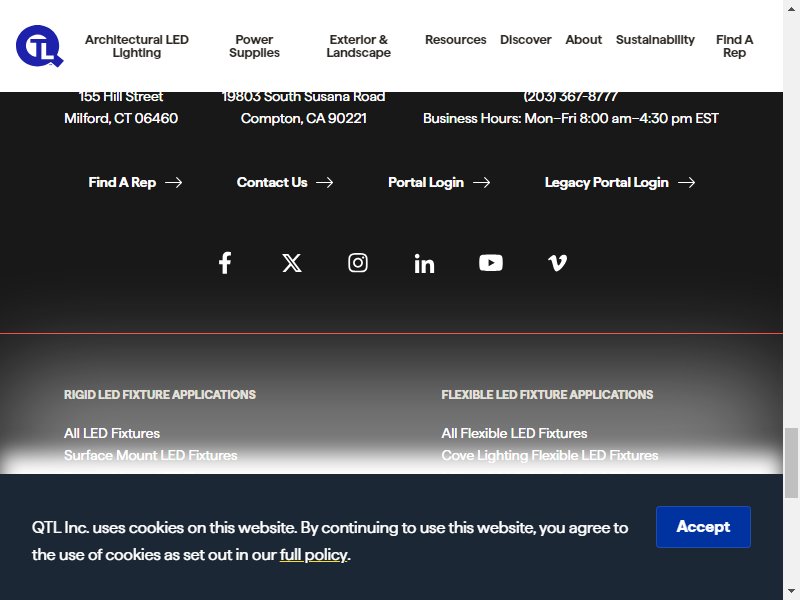Screen dimensions: 800x600
Task: Click Business Hours text line
Action: coord(570,118)
